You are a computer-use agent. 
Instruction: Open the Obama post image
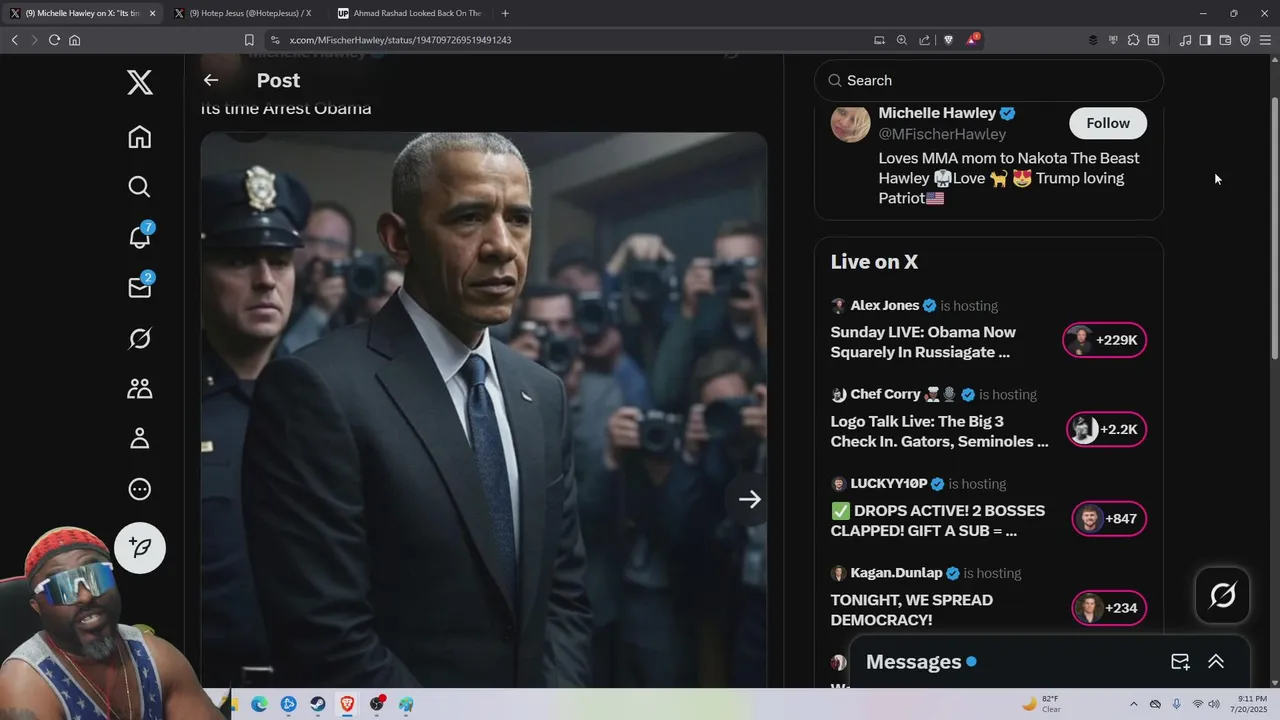pyautogui.click(x=484, y=410)
